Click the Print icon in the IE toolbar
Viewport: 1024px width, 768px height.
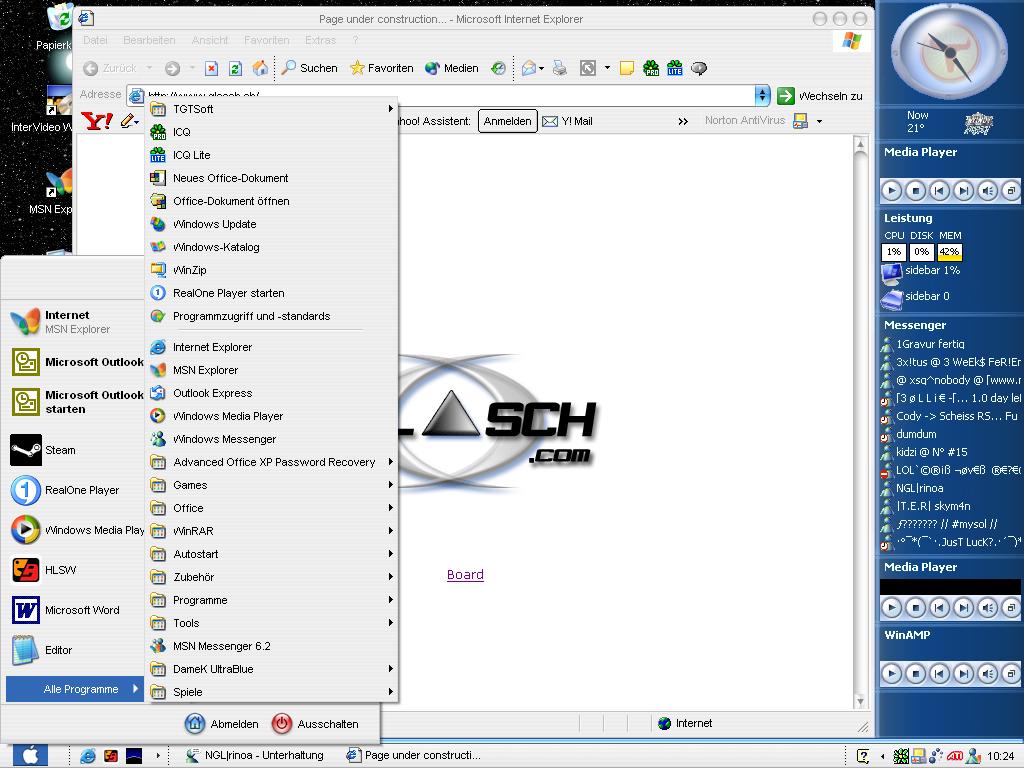(x=560, y=68)
